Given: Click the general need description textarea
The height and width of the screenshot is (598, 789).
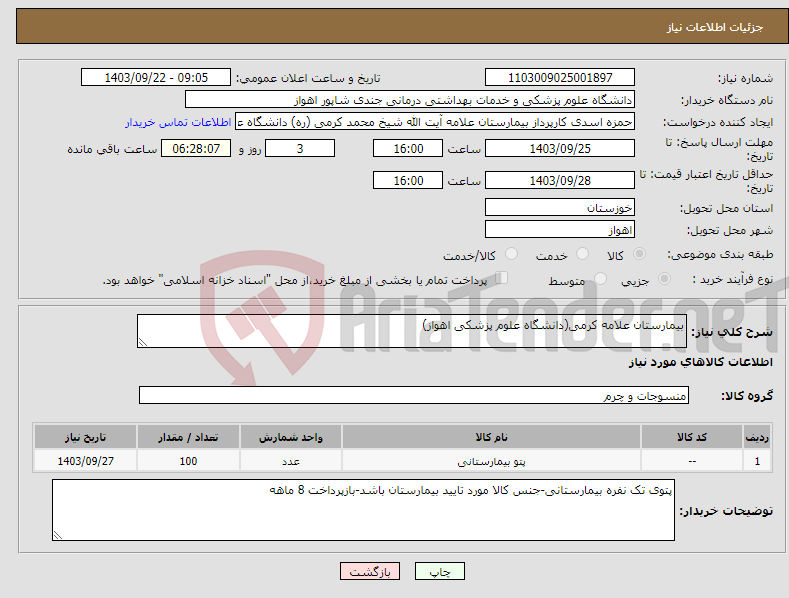Looking at the screenshot, I should [412, 331].
